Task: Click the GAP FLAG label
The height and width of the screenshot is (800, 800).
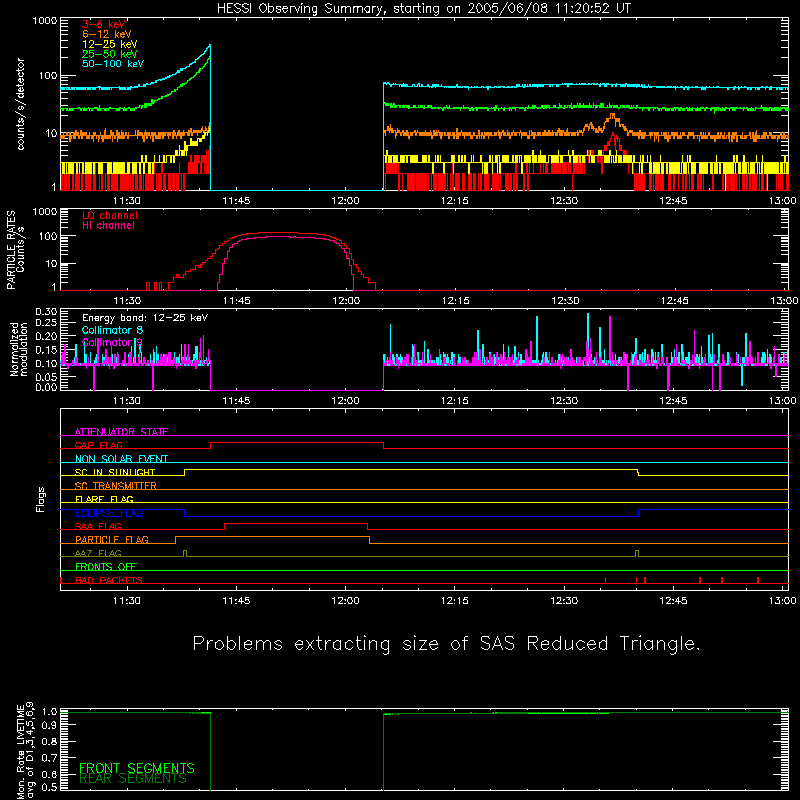Action: click(x=98, y=445)
